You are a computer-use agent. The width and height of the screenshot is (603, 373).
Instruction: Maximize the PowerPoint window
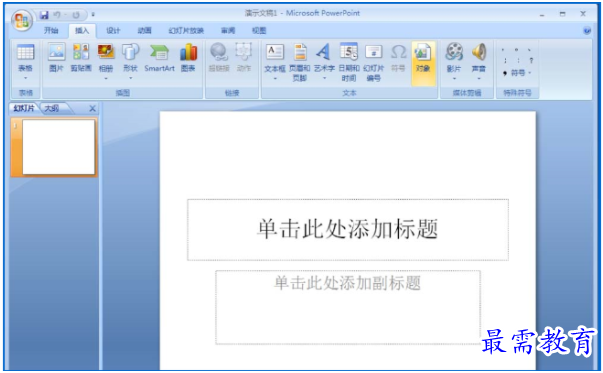coord(563,14)
